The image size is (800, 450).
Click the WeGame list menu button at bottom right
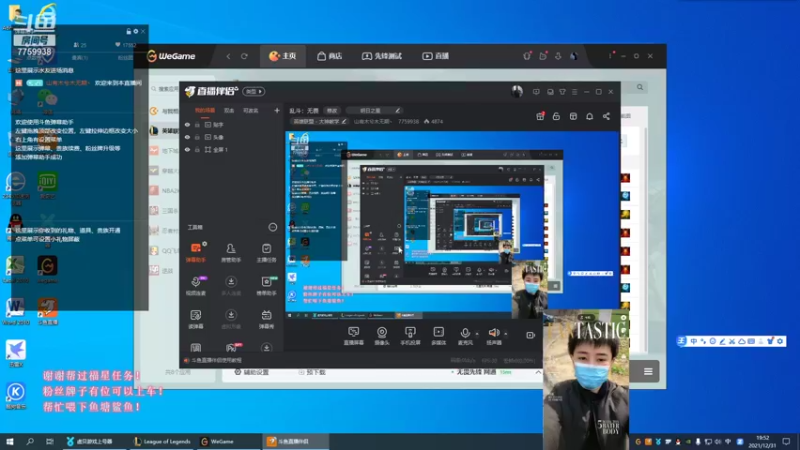648,371
